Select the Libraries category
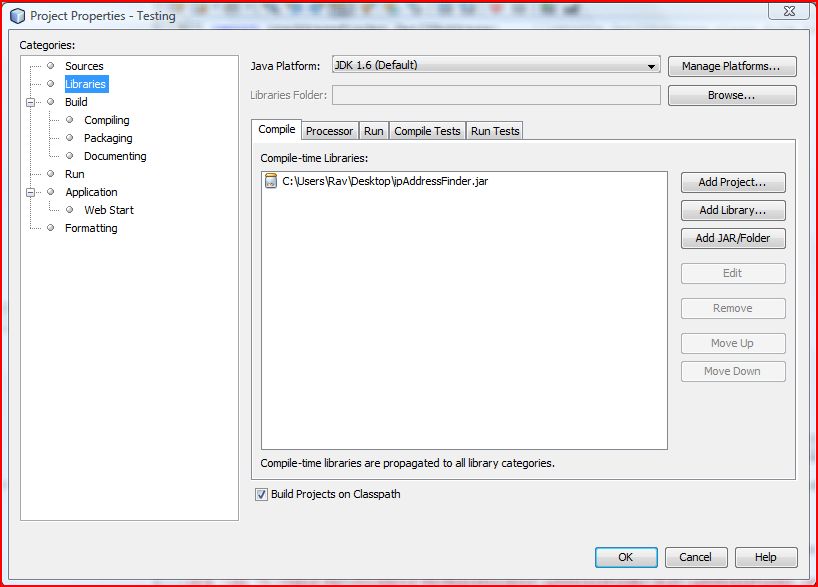Viewport: 818px width, 587px height. click(x=86, y=84)
